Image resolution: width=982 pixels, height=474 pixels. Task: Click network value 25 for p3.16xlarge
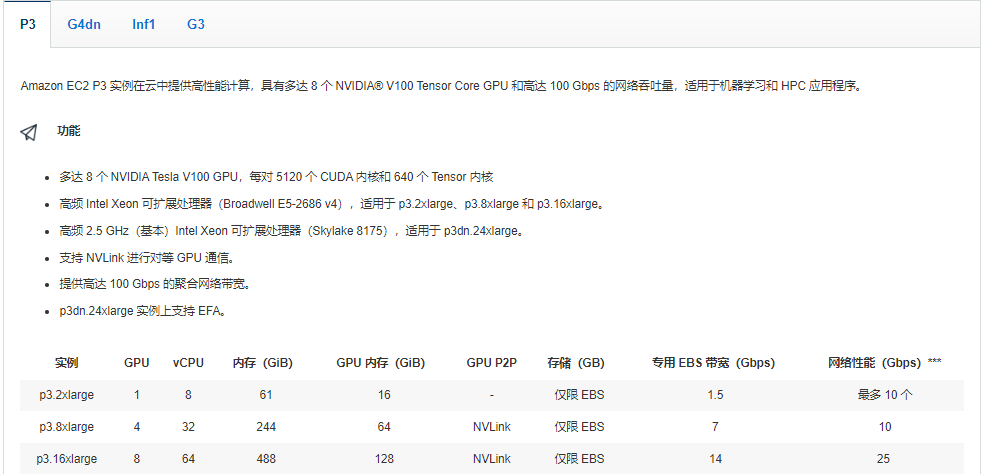(x=883, y=459)
